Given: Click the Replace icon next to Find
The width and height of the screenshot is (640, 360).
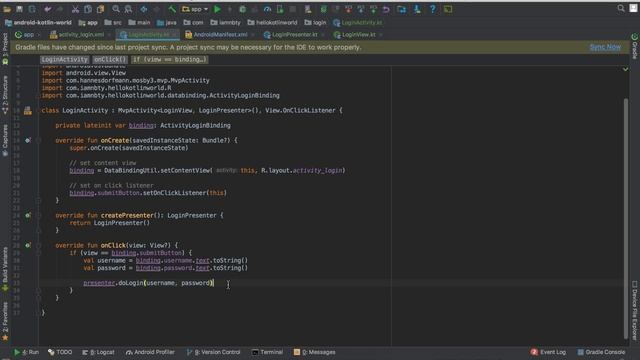Looking at the screenshot, I should pos(128,9).
